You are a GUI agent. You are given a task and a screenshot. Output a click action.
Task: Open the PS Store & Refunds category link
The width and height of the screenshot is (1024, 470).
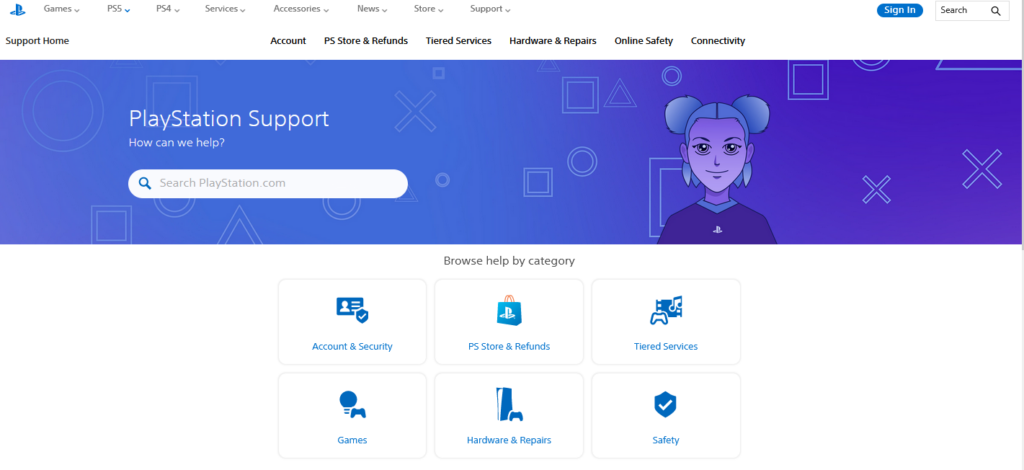(x=509, y=347)
